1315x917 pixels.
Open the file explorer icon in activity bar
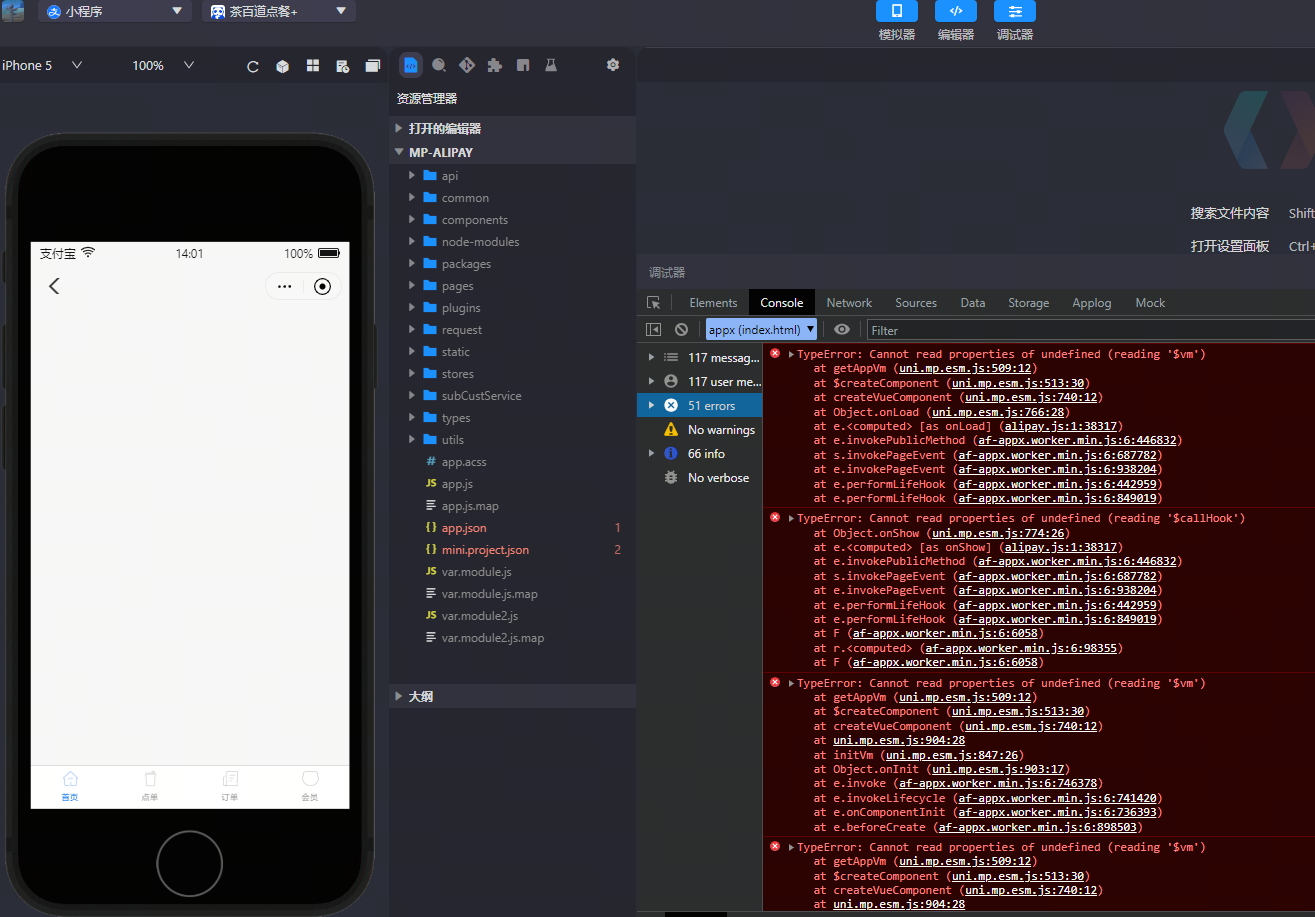point(411,65)
